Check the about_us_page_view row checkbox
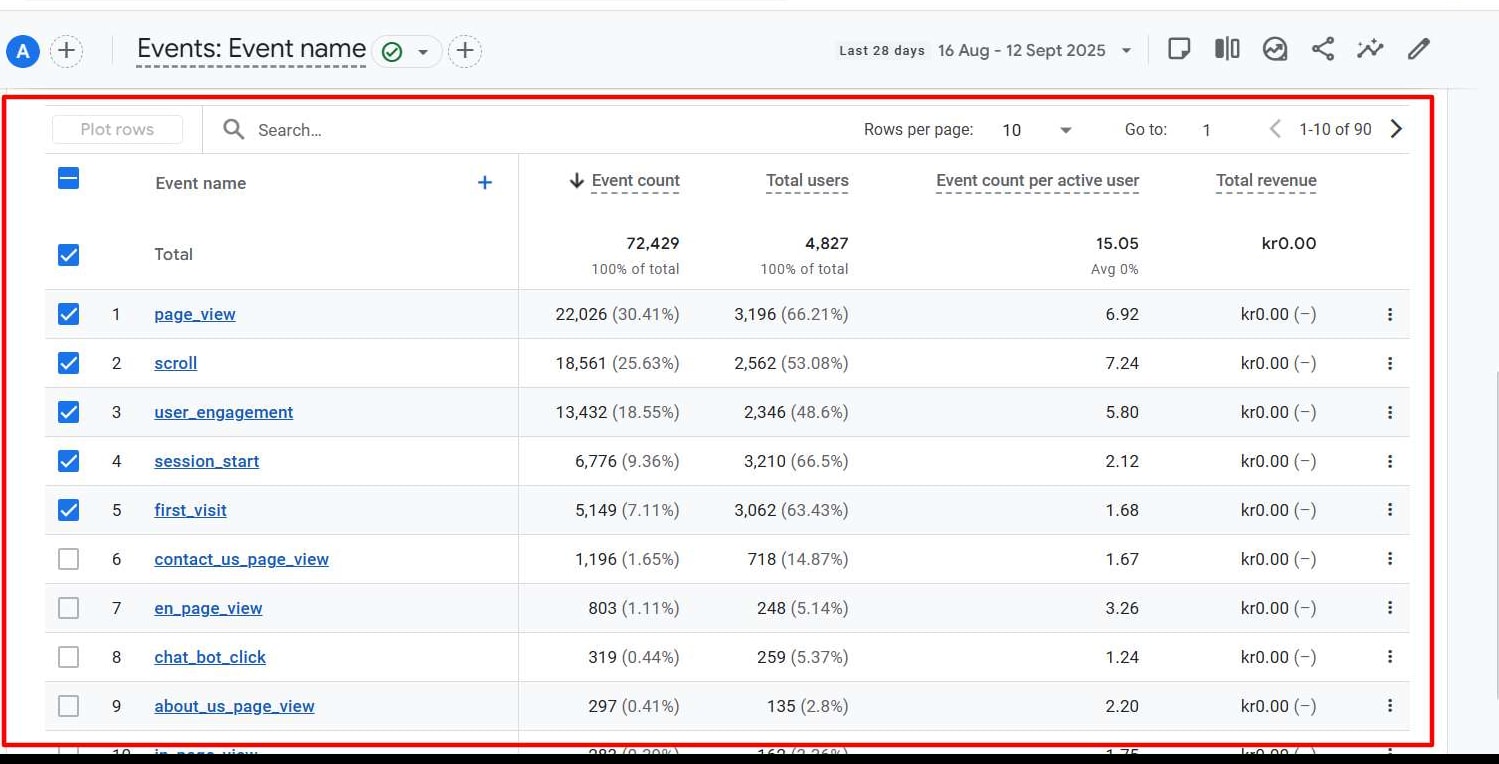This screenshot has height=764, width=1499. [x=68, y=706]
